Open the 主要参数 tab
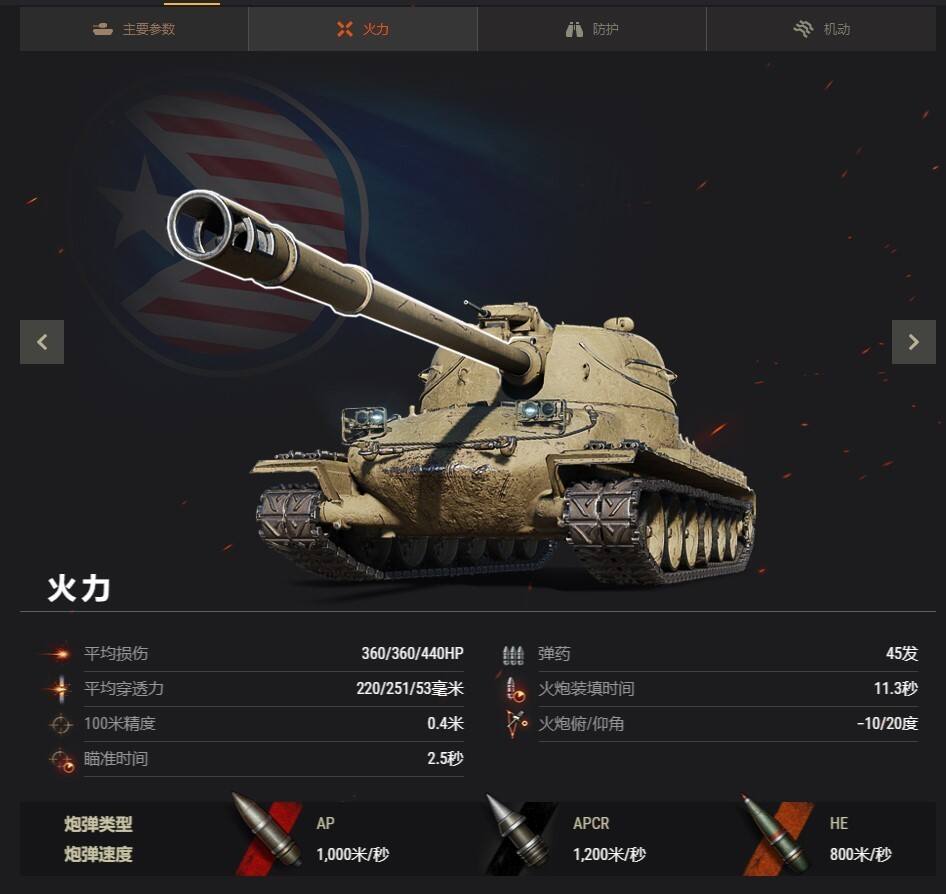 coord(134,29)
